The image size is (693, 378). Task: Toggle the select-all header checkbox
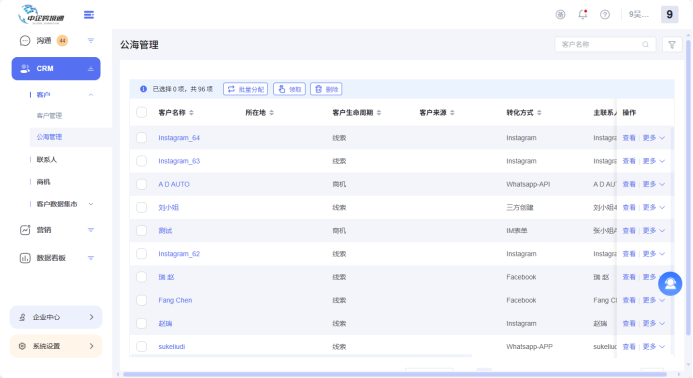tap(141, 112)
